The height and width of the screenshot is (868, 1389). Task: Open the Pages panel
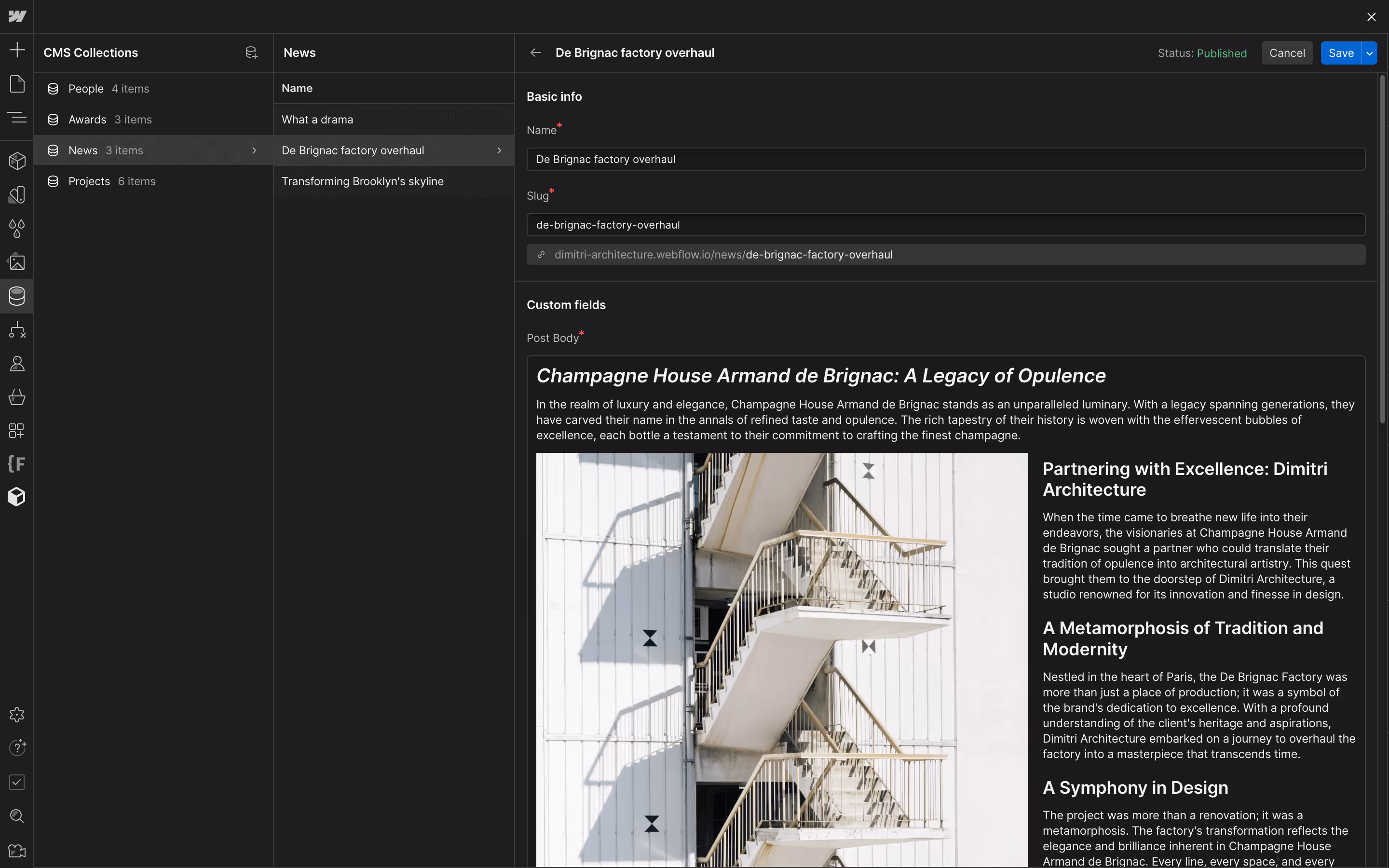click(x=17, y=84)
